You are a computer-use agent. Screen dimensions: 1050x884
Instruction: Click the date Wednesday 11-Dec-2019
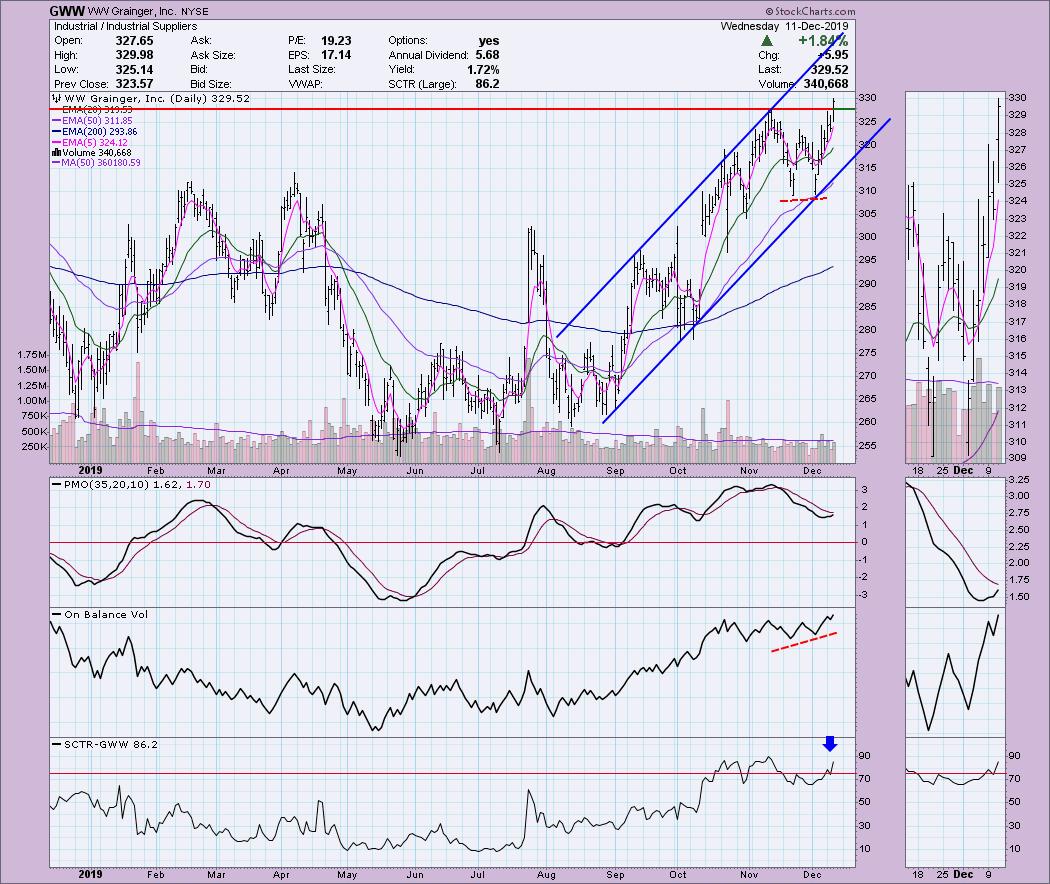(x=784, y=26)
